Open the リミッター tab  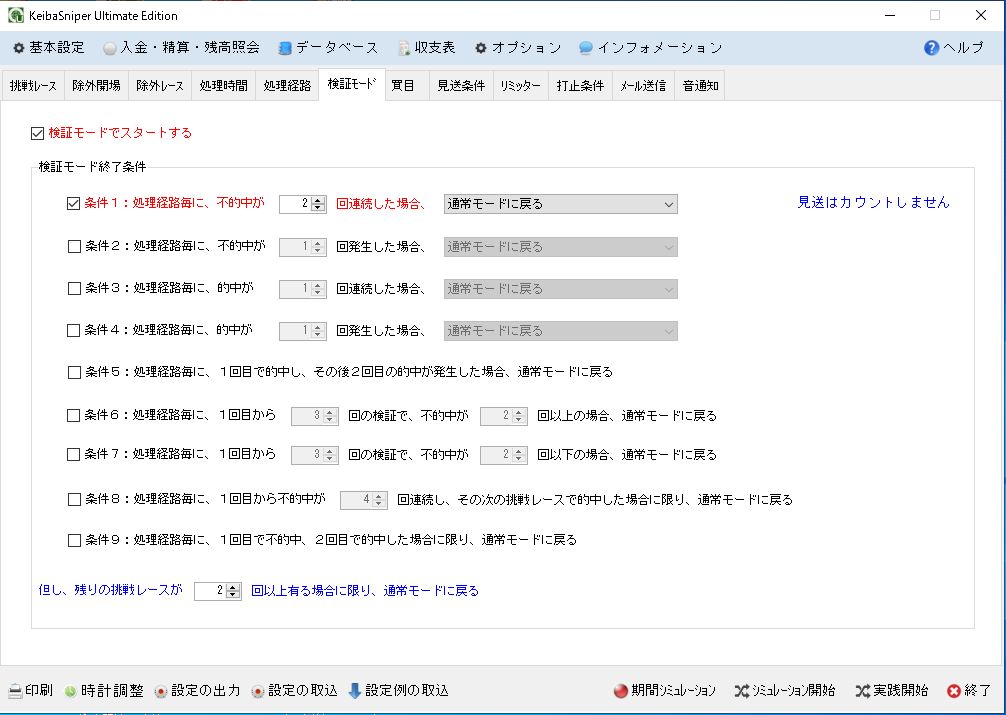[x=520, y=85]
